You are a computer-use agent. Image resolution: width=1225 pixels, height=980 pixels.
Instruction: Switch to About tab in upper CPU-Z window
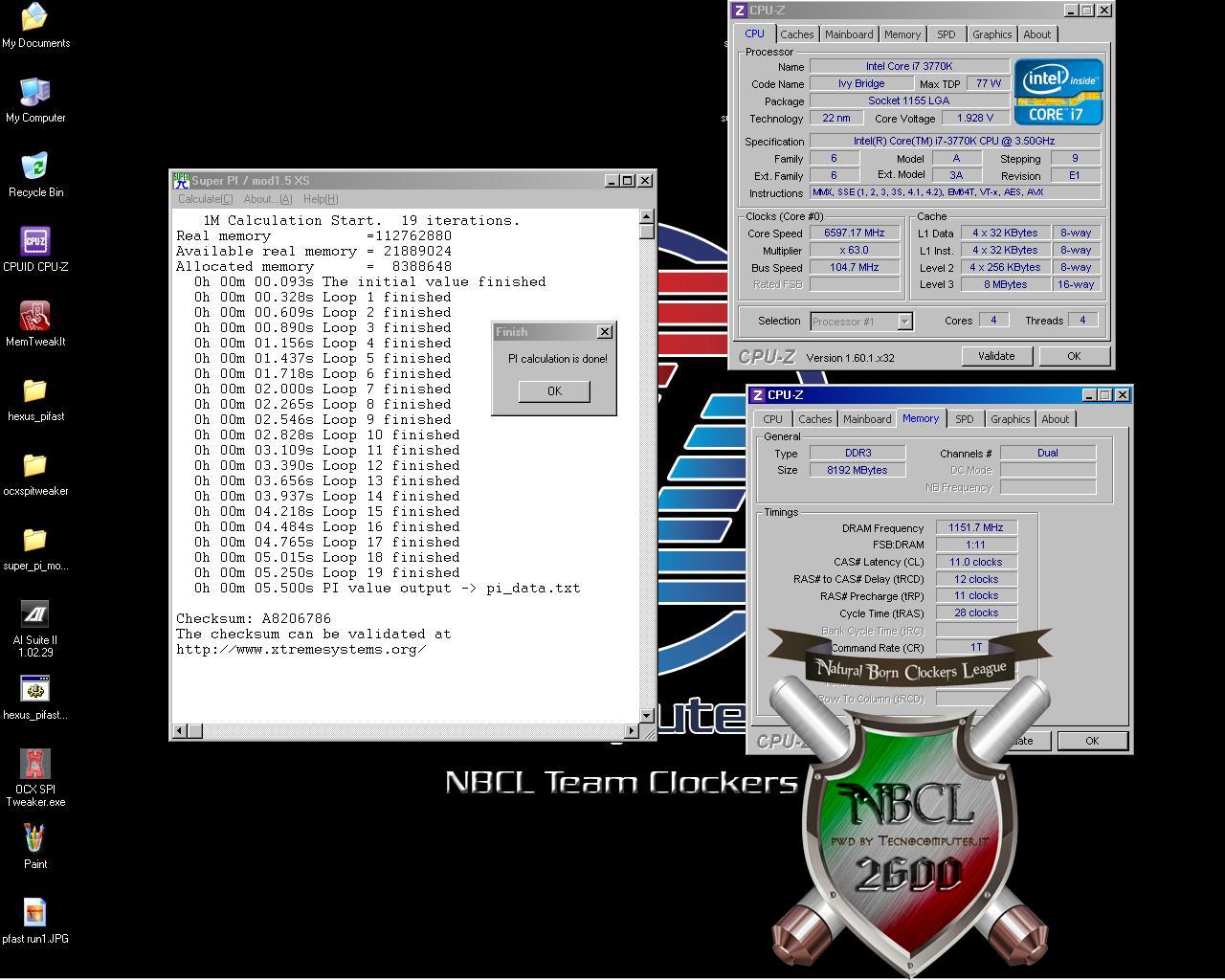pyautogui.click(x=1036, y=34)
